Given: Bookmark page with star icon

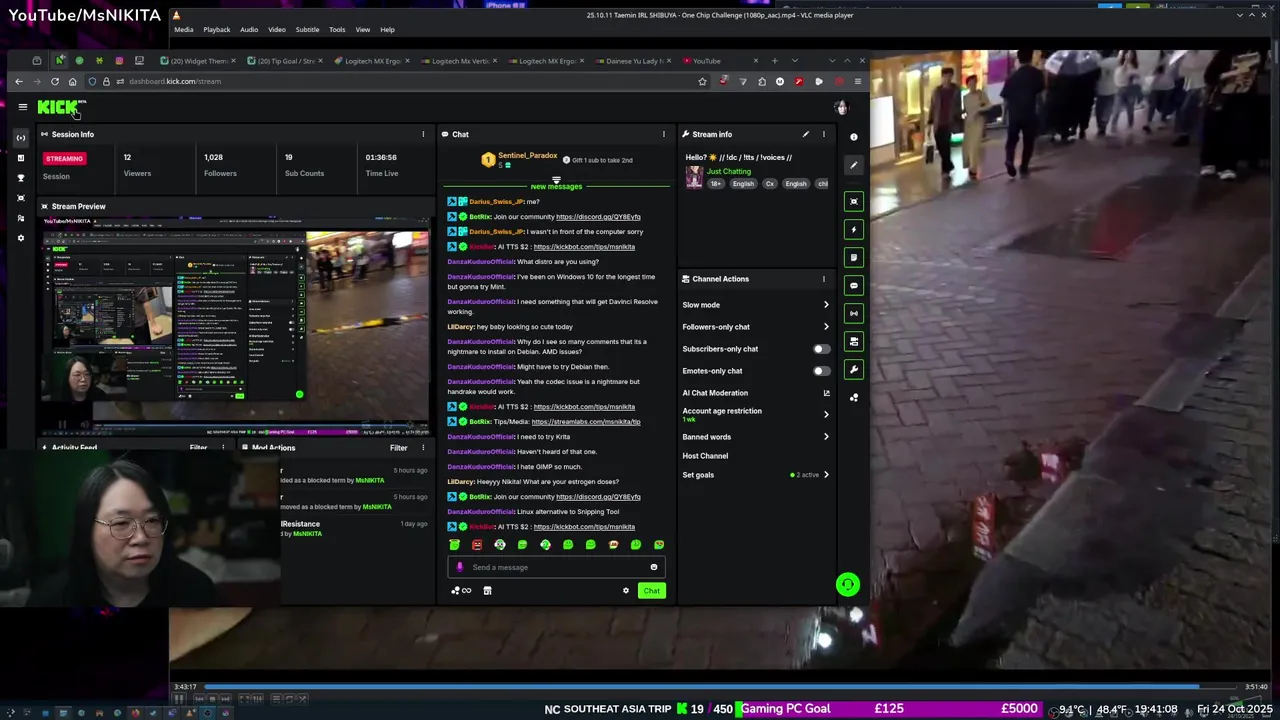Looking at the screenshot, I should [x=702, y=82].
